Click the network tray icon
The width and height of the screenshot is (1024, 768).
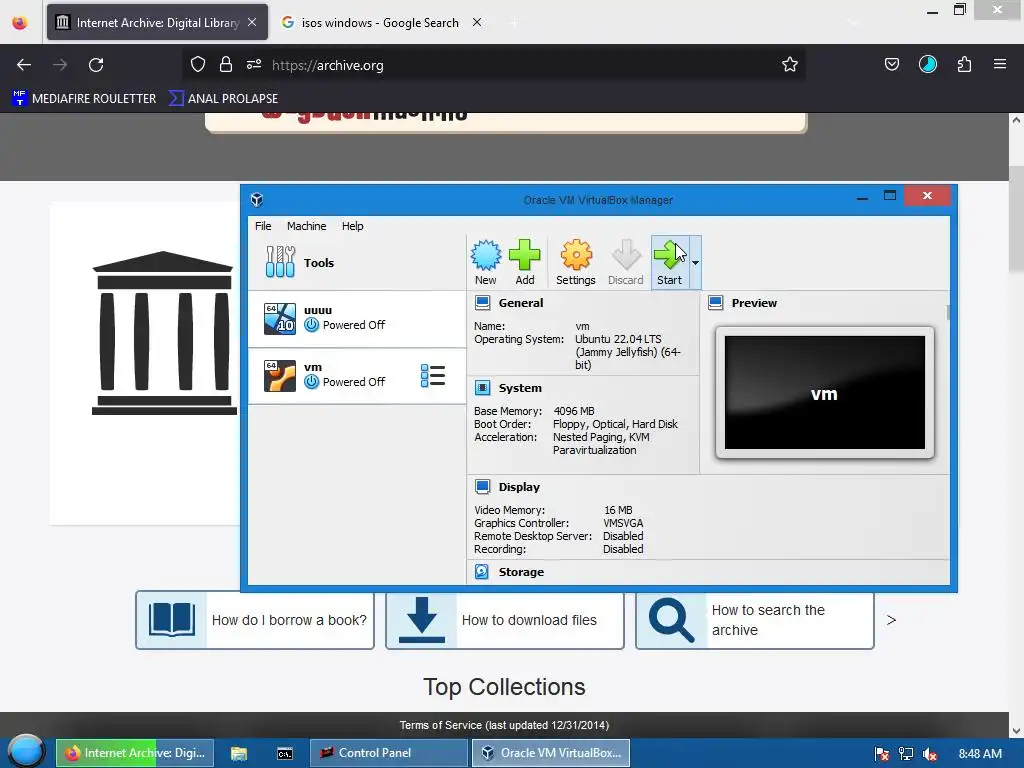tap(906, 754)
